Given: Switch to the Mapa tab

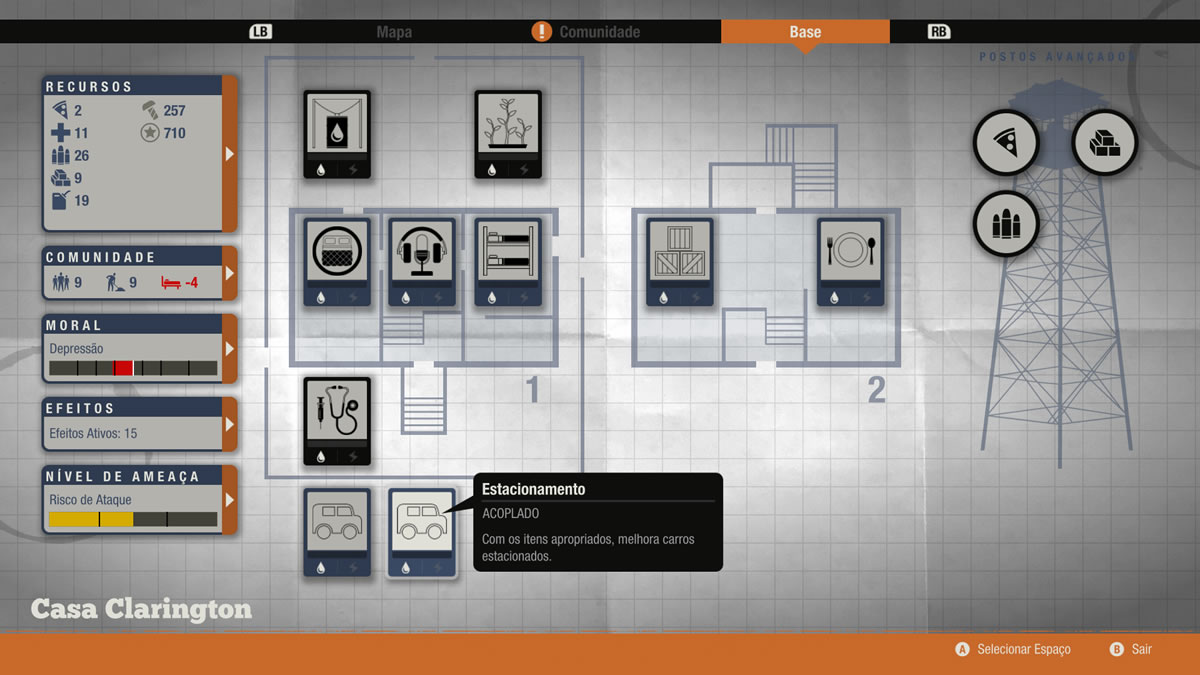Looking at the screenshot, I should click(x=394, y=32).
